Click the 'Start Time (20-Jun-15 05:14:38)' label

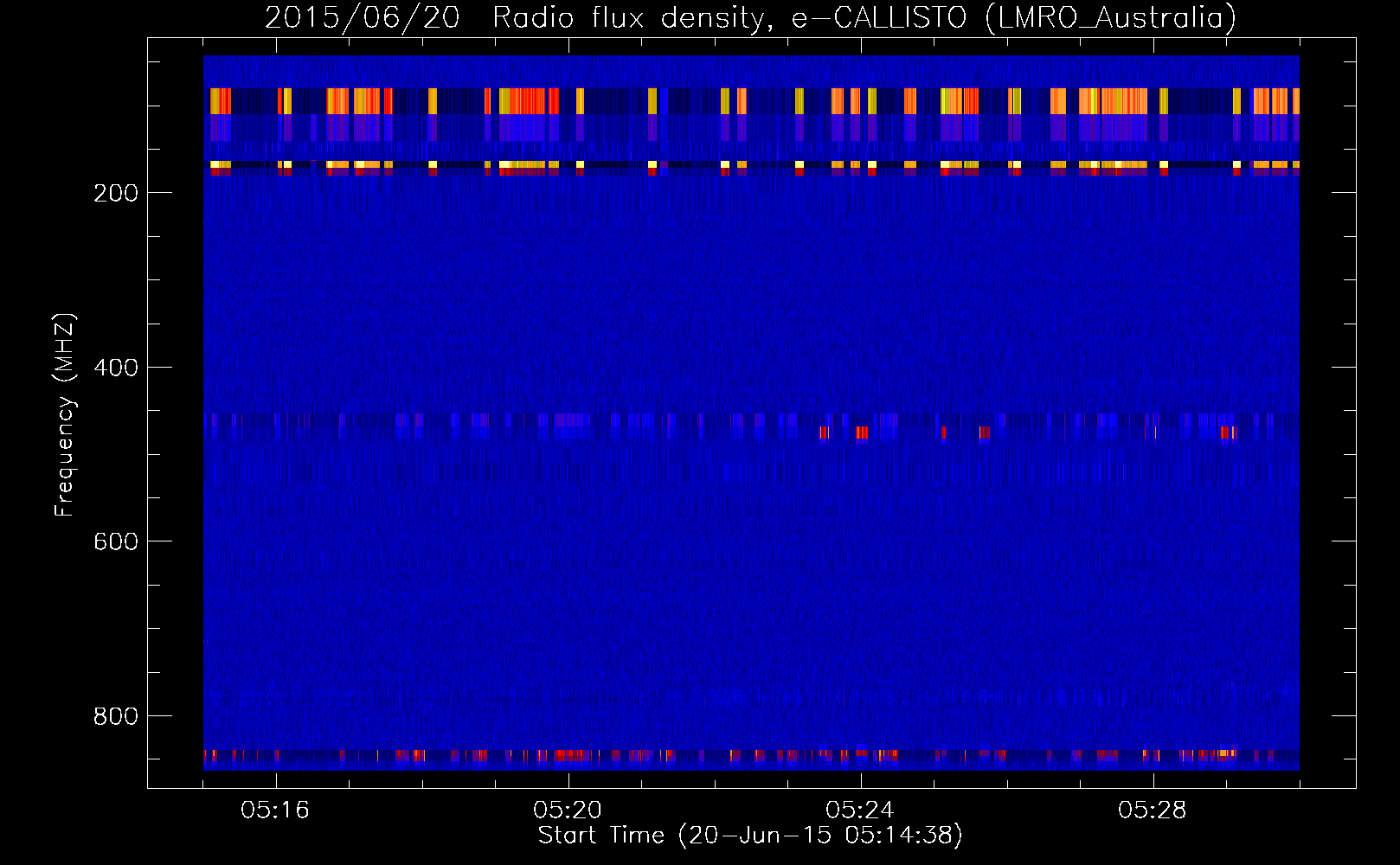click(750, 836)
